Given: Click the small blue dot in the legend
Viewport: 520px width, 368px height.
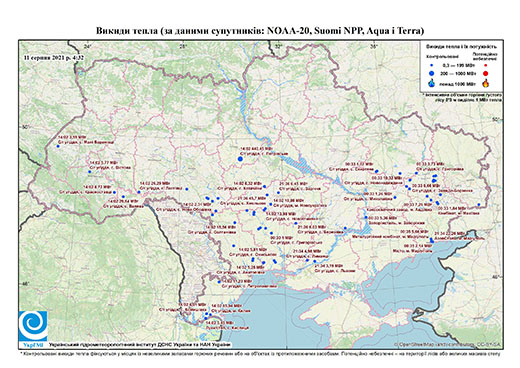Looking at the screenshot, I should (x=432, y=65).
